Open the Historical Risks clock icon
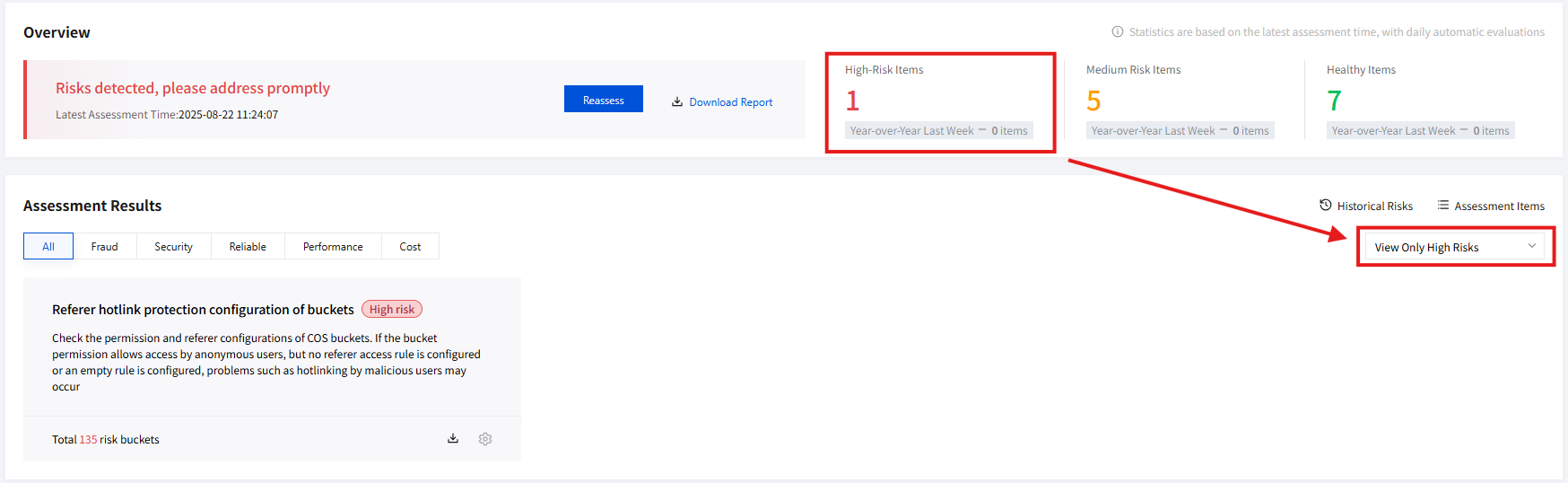Screen dimensions: 1568x483 pos(1325,206)
